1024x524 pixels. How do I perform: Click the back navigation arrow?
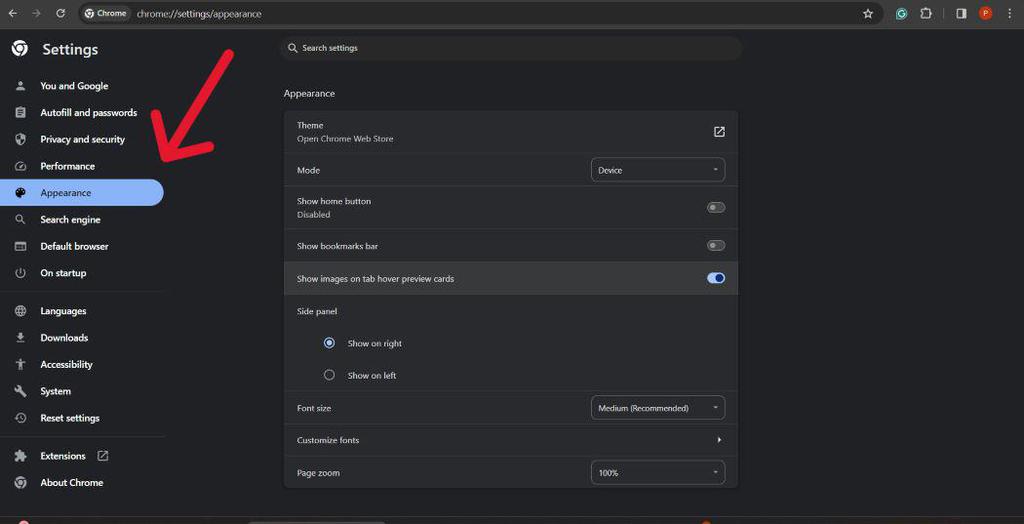tap(12, 14)
